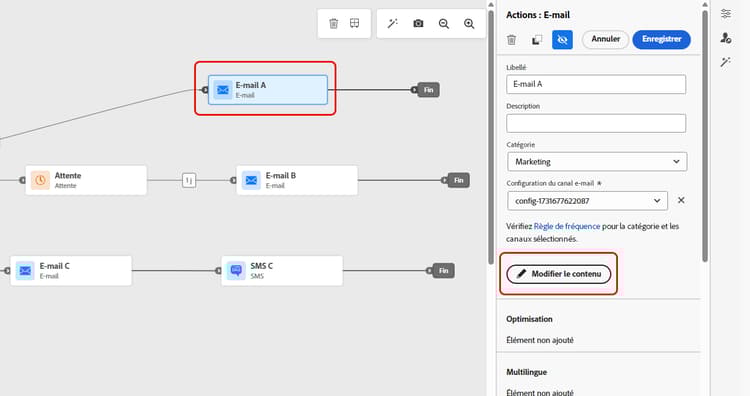750x396 pixels.
Task: Select the E-mail C envelope icon
Action: (25, 271)
